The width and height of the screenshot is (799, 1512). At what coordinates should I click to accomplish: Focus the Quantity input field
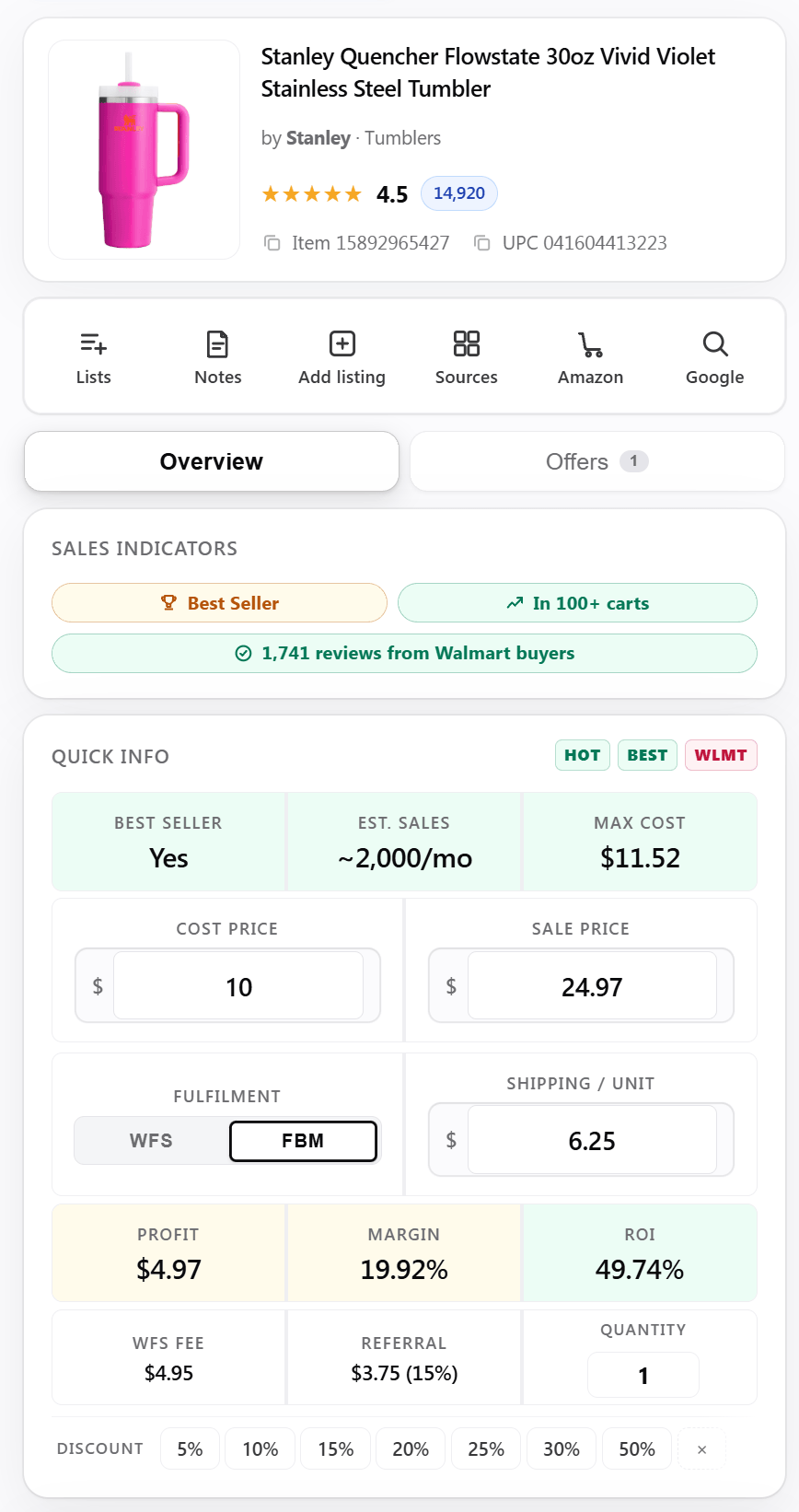[x=643, y=1376]
